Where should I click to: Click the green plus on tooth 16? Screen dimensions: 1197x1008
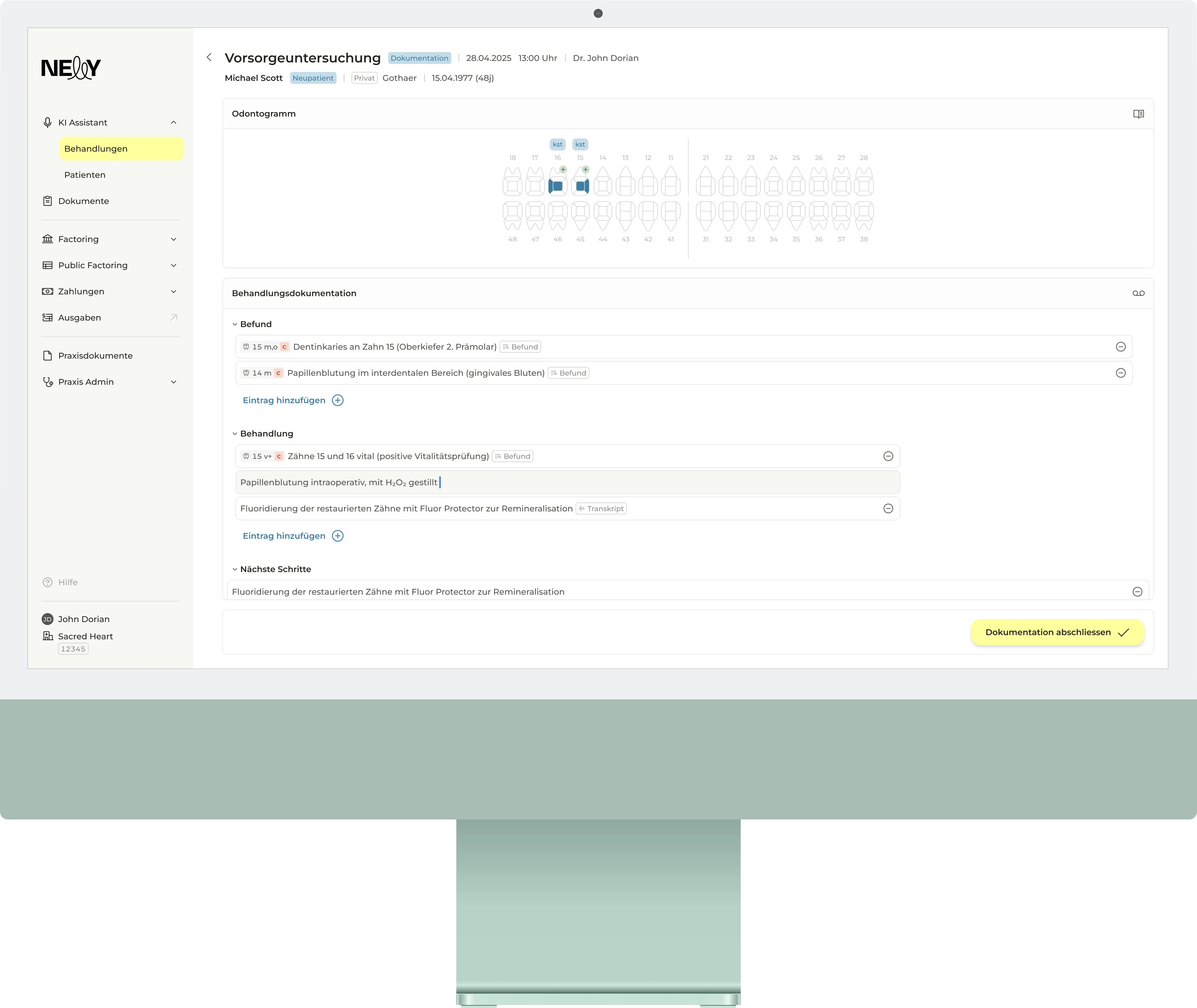(x=563, y=169)
